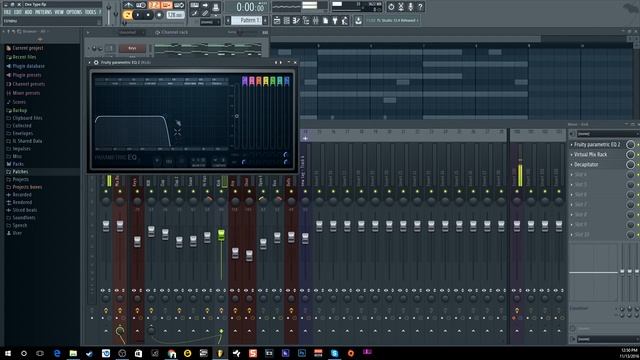Open EQ plugin window menu arrow

(x=89, y=62)
